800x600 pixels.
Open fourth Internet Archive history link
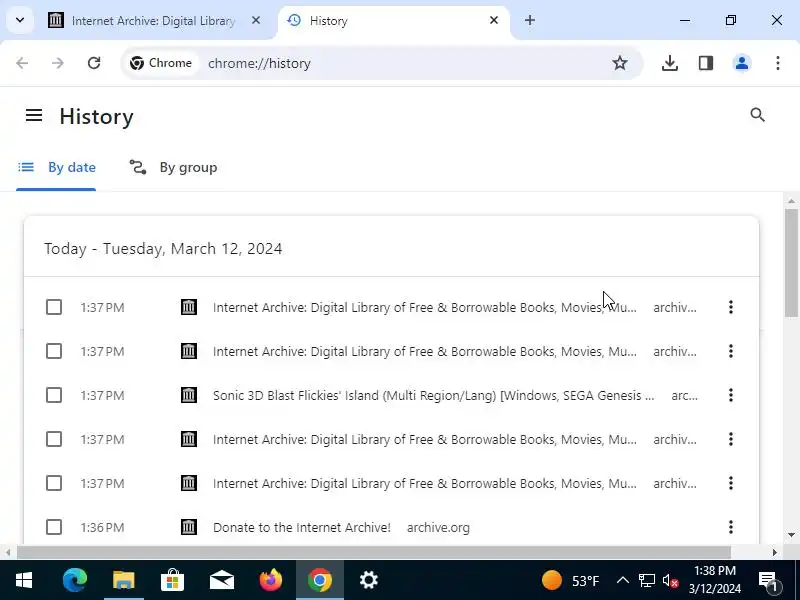[424, 440]
